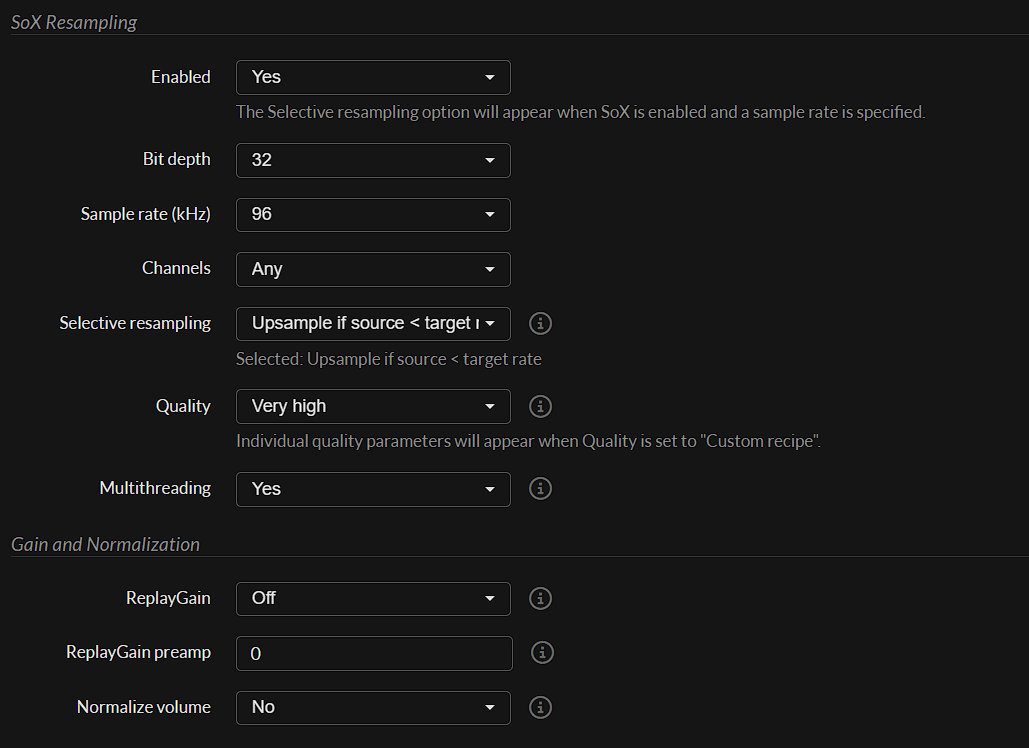Open the Selective resampling dropdown

click(373, 324)
